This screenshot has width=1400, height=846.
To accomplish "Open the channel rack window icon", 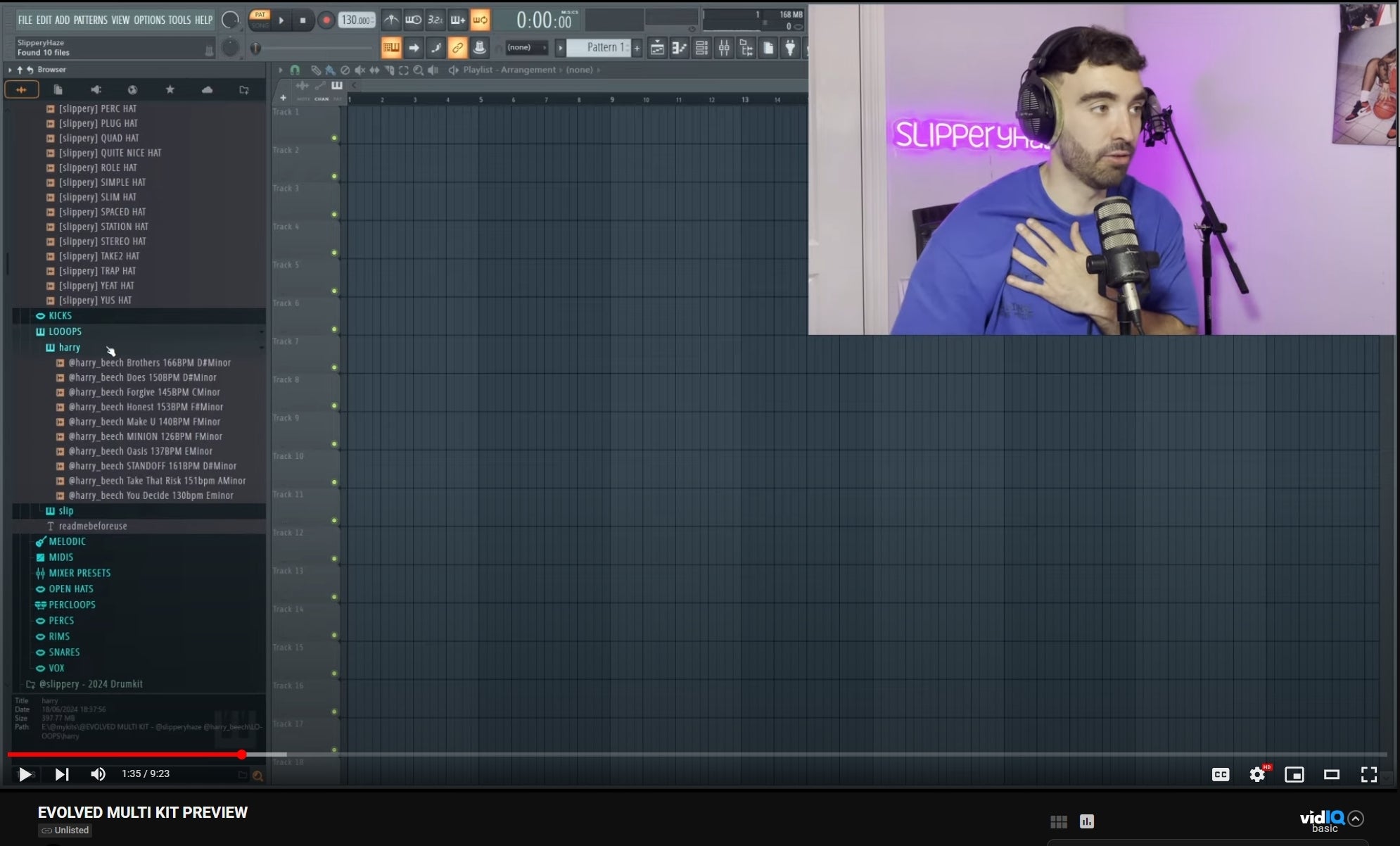I will 701,48.
